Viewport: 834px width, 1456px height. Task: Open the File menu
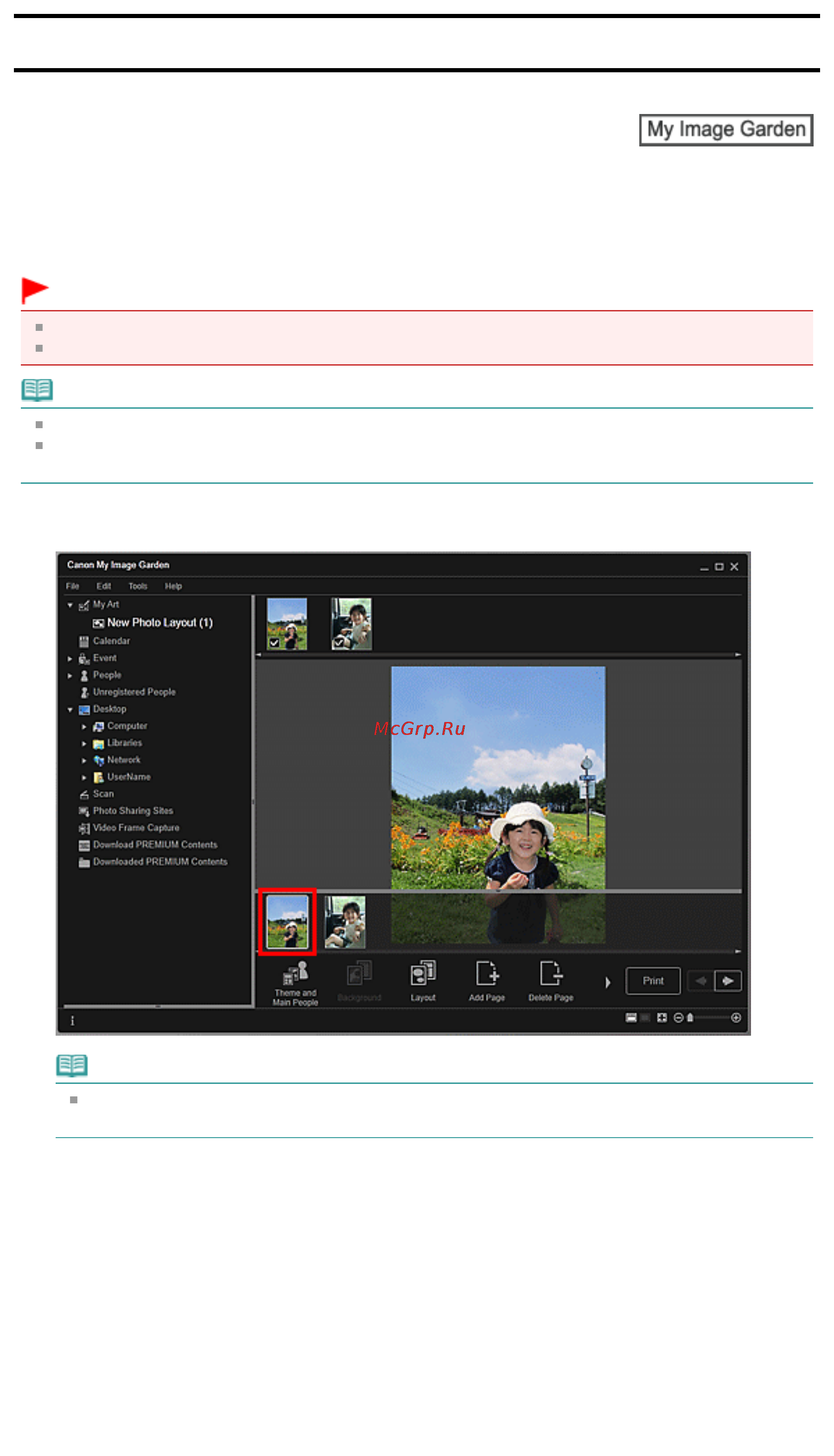tap(72, 586)
